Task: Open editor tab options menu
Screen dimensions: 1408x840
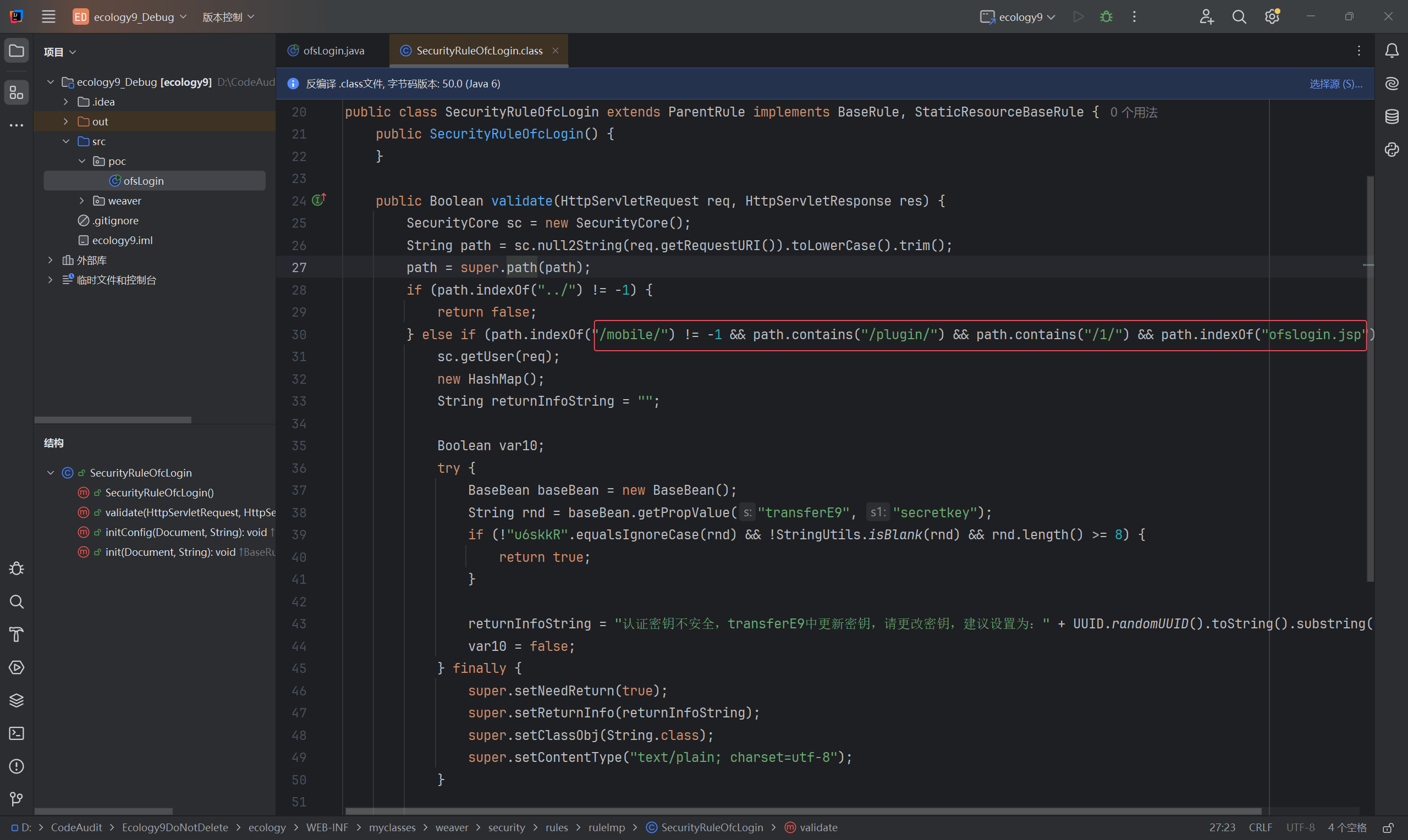Action: [x=1358, y=51]
